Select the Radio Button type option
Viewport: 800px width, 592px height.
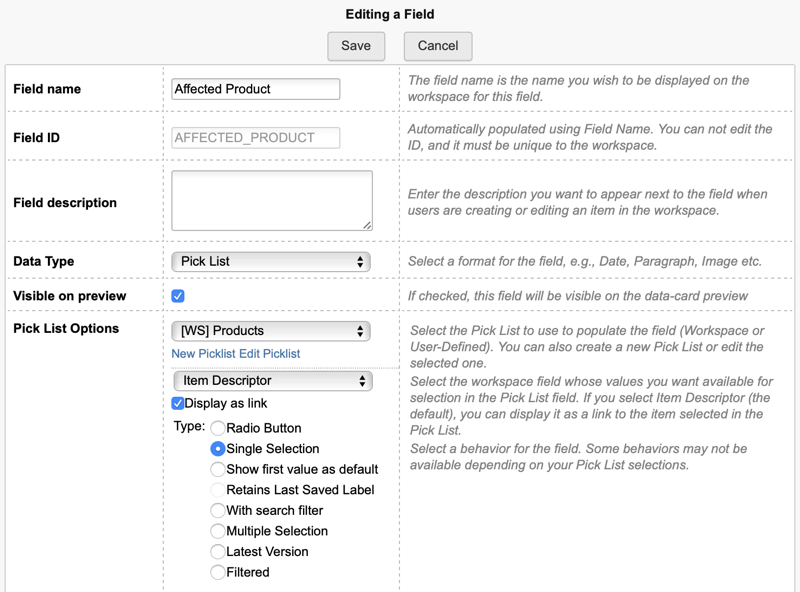[x=218, y=428]
